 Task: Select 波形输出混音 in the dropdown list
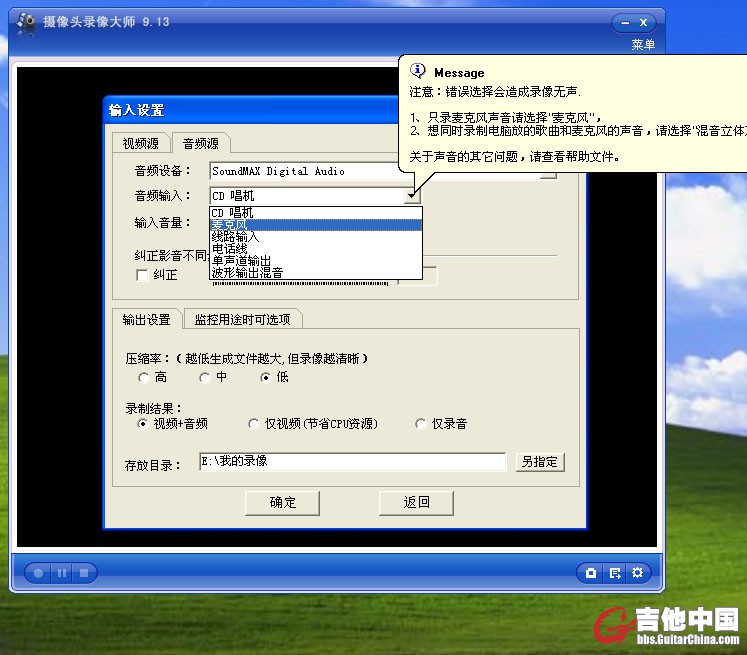(316, 272)
